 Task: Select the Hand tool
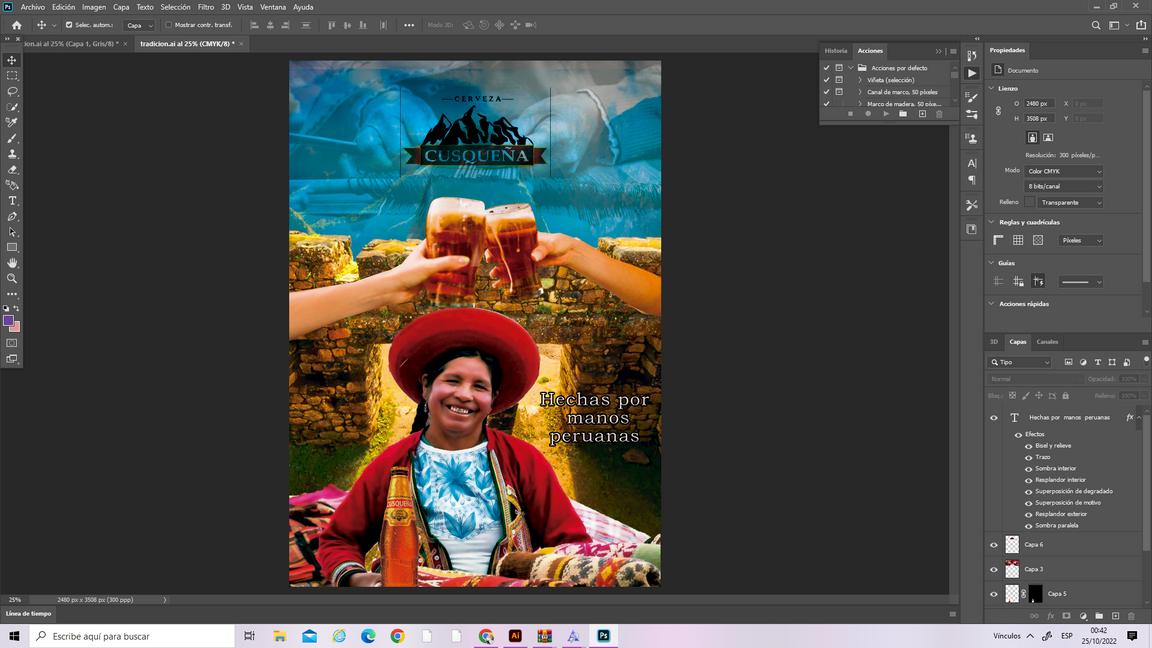click(12, 263)
